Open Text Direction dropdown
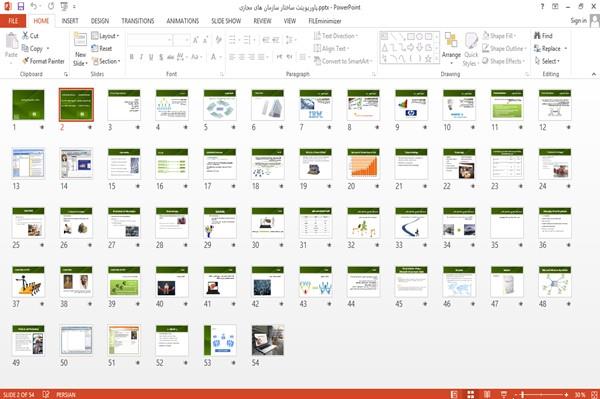 [336, 36]
